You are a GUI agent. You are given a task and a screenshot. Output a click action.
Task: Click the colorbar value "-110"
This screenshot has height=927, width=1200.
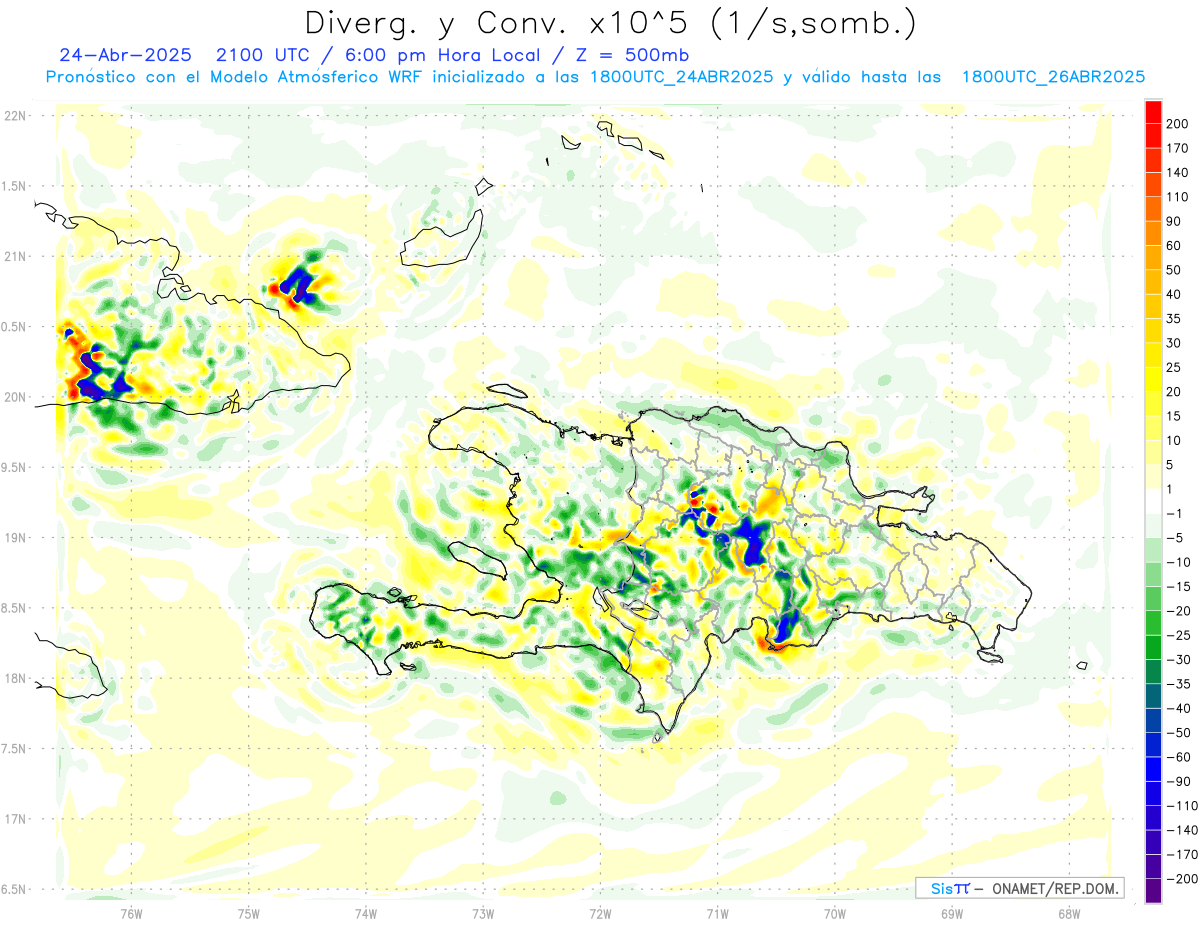tap(1180, 806)
